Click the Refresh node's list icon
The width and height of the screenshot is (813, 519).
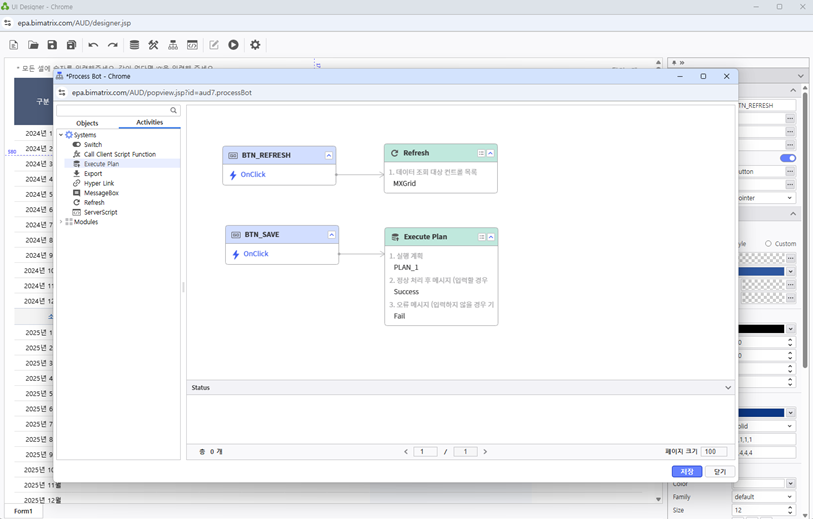click(481, 154)
